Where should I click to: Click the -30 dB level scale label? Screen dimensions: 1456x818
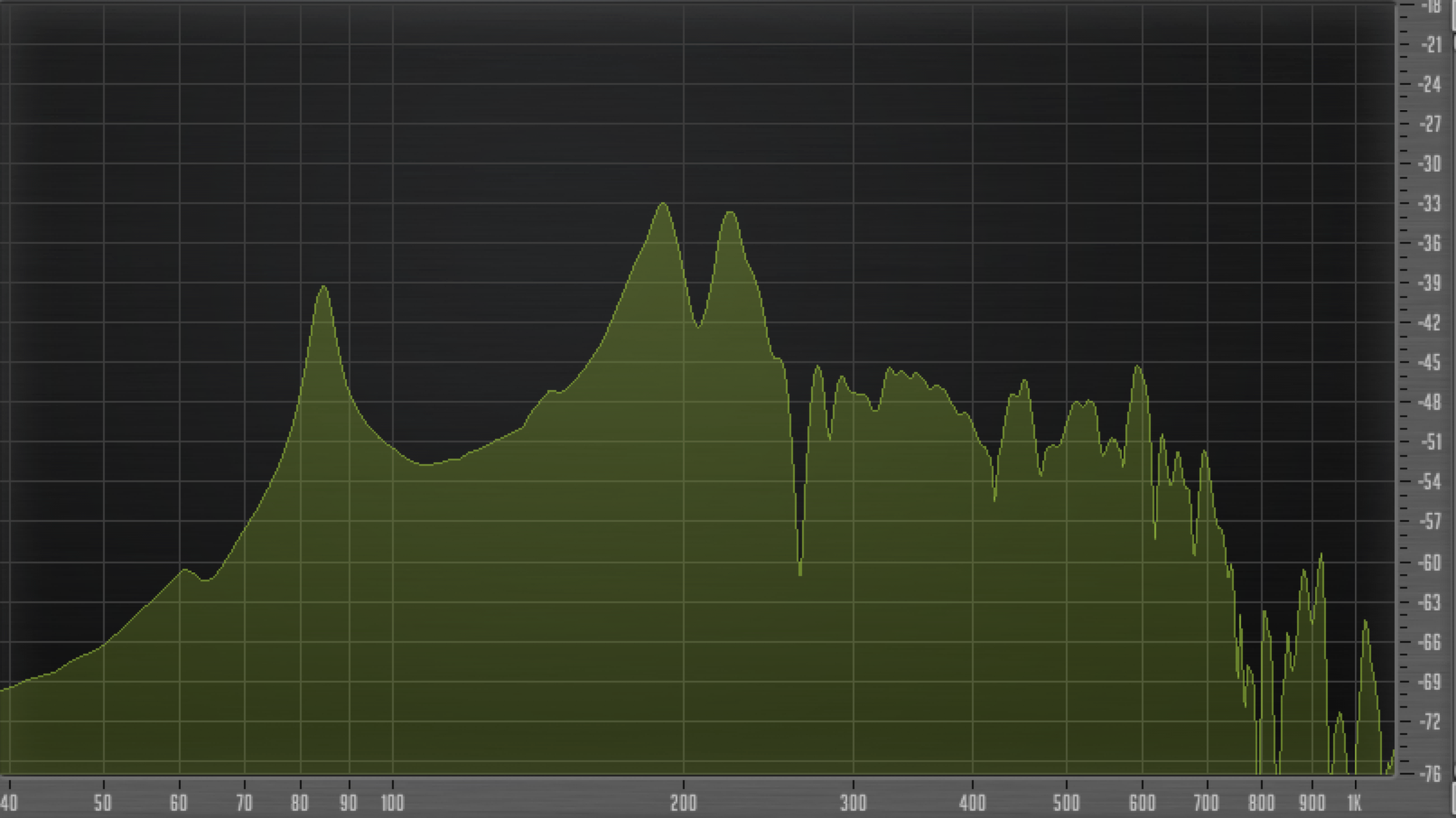click(1430, 163)
